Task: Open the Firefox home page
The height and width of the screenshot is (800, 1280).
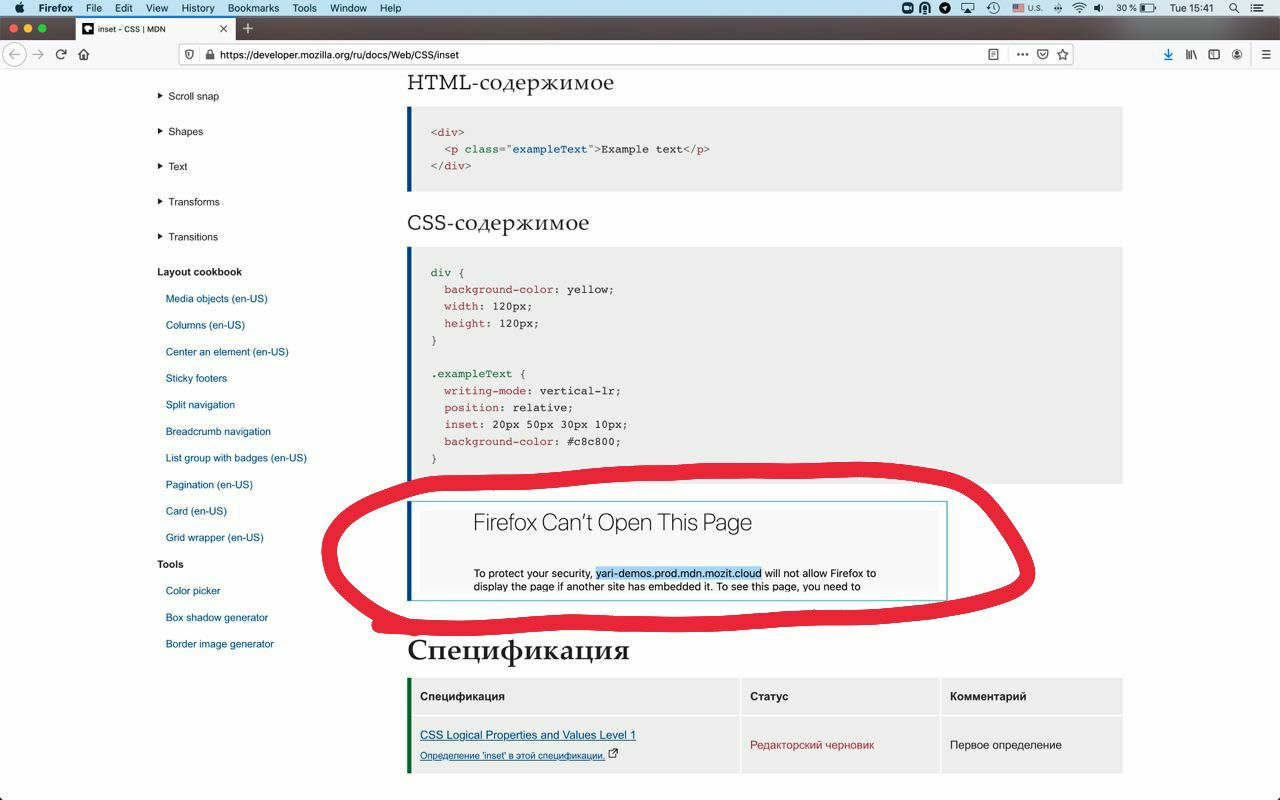Action: tap(84, 54)
